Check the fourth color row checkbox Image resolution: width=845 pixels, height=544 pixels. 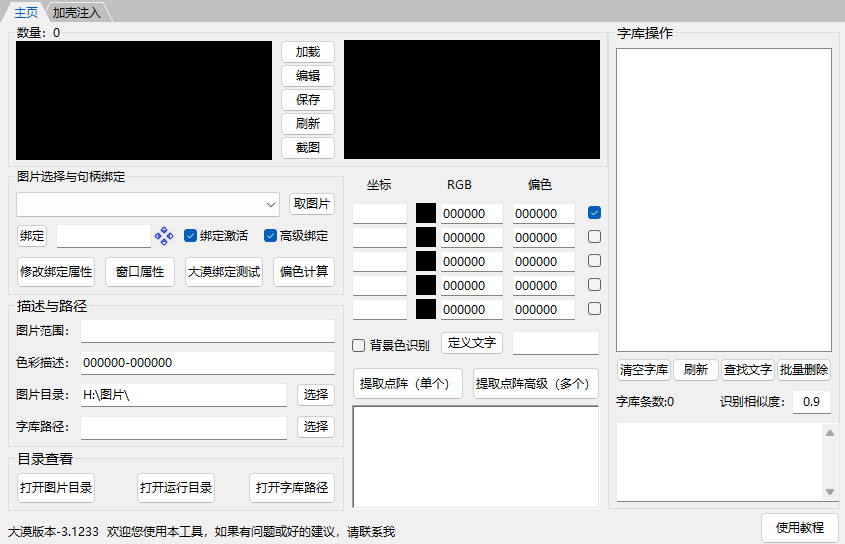[x=594, y=285]
